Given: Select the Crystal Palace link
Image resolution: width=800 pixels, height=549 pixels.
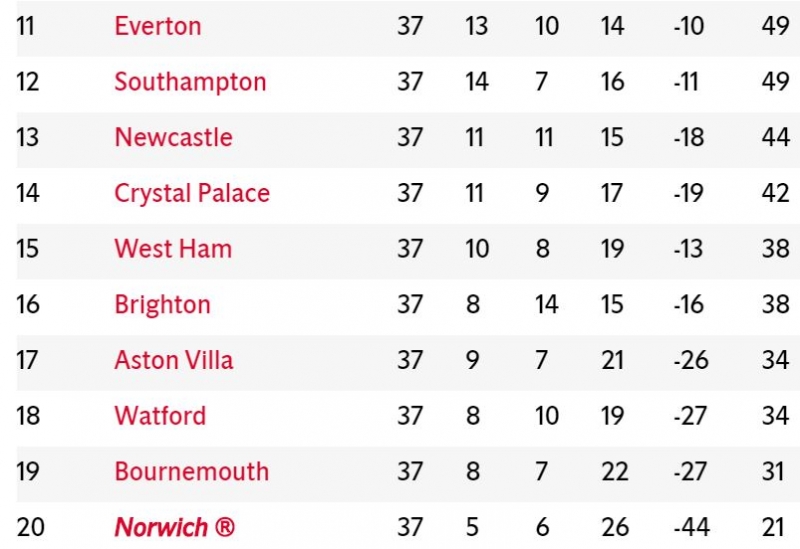Looking at the screenshot, I should click(x=192, y=193).
